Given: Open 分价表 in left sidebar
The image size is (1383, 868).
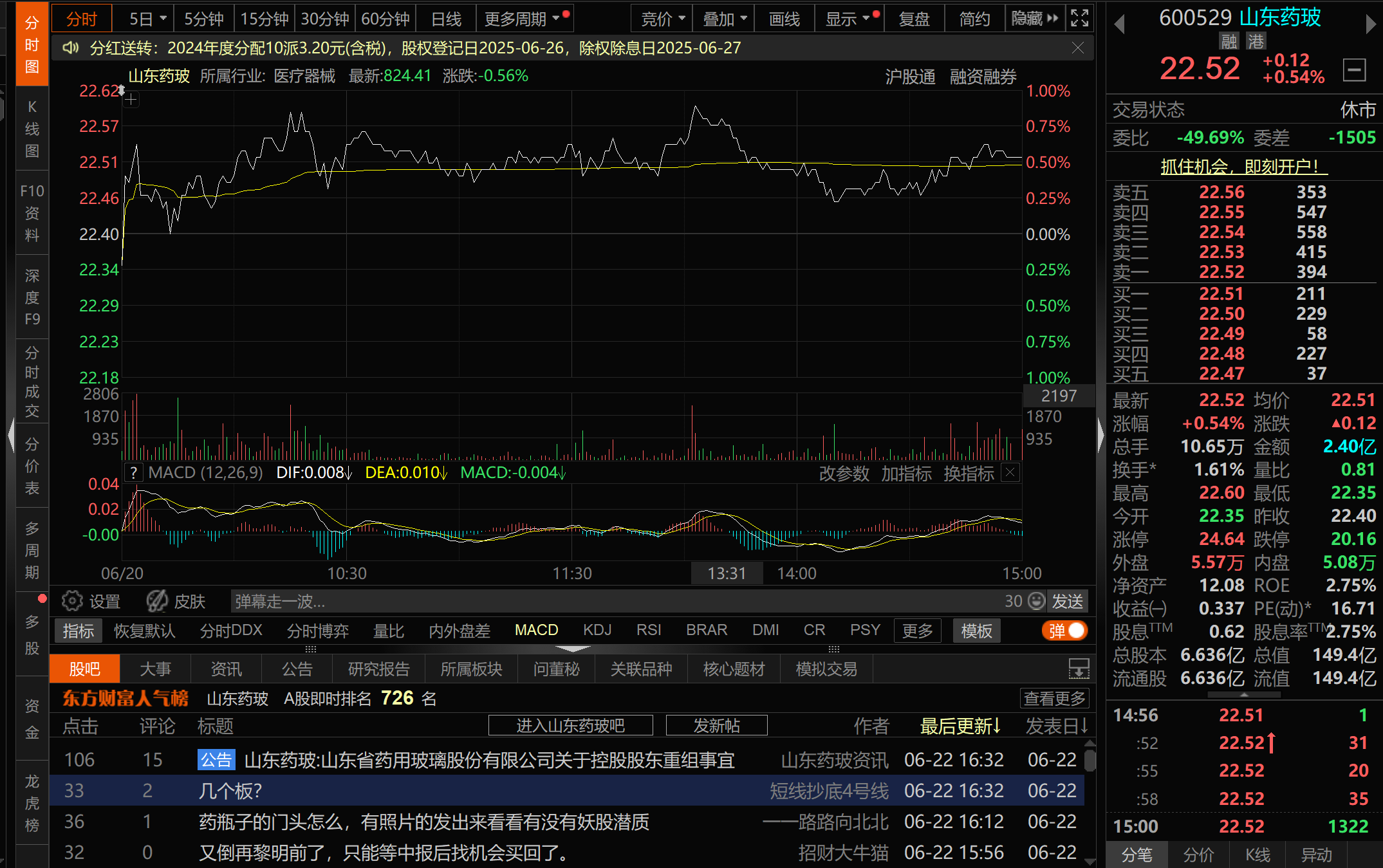Looking at the screenshot, I should [32, 466].
